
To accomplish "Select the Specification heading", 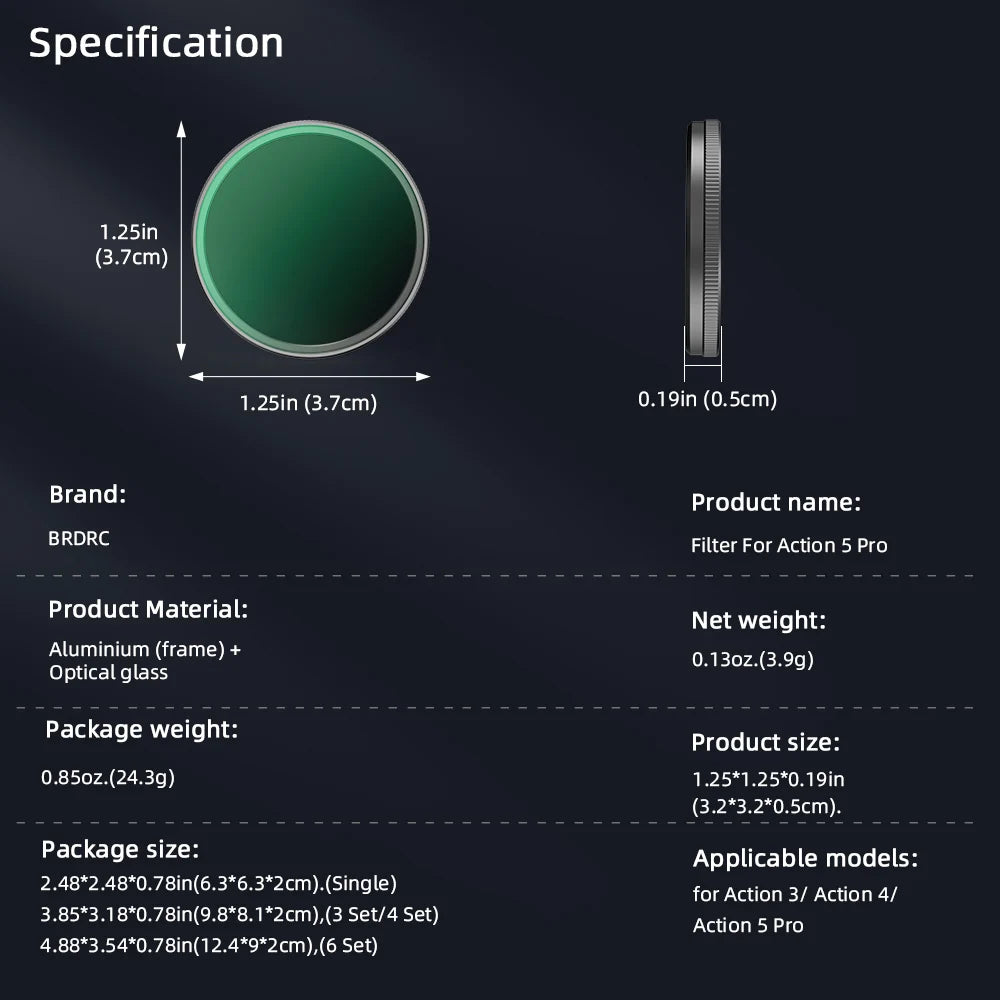I will click(156, 43).
